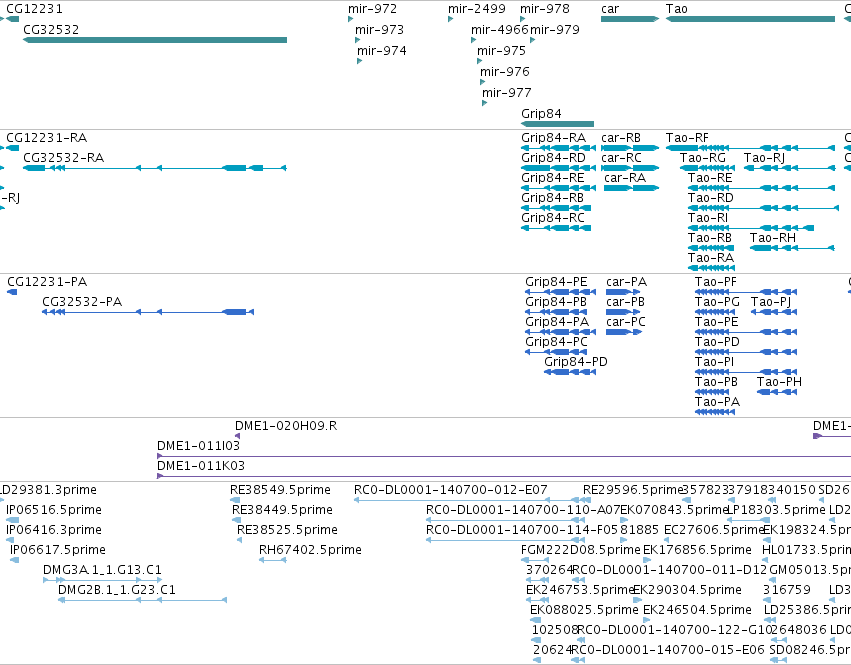Select protein Tao-PF

(746, 292)
